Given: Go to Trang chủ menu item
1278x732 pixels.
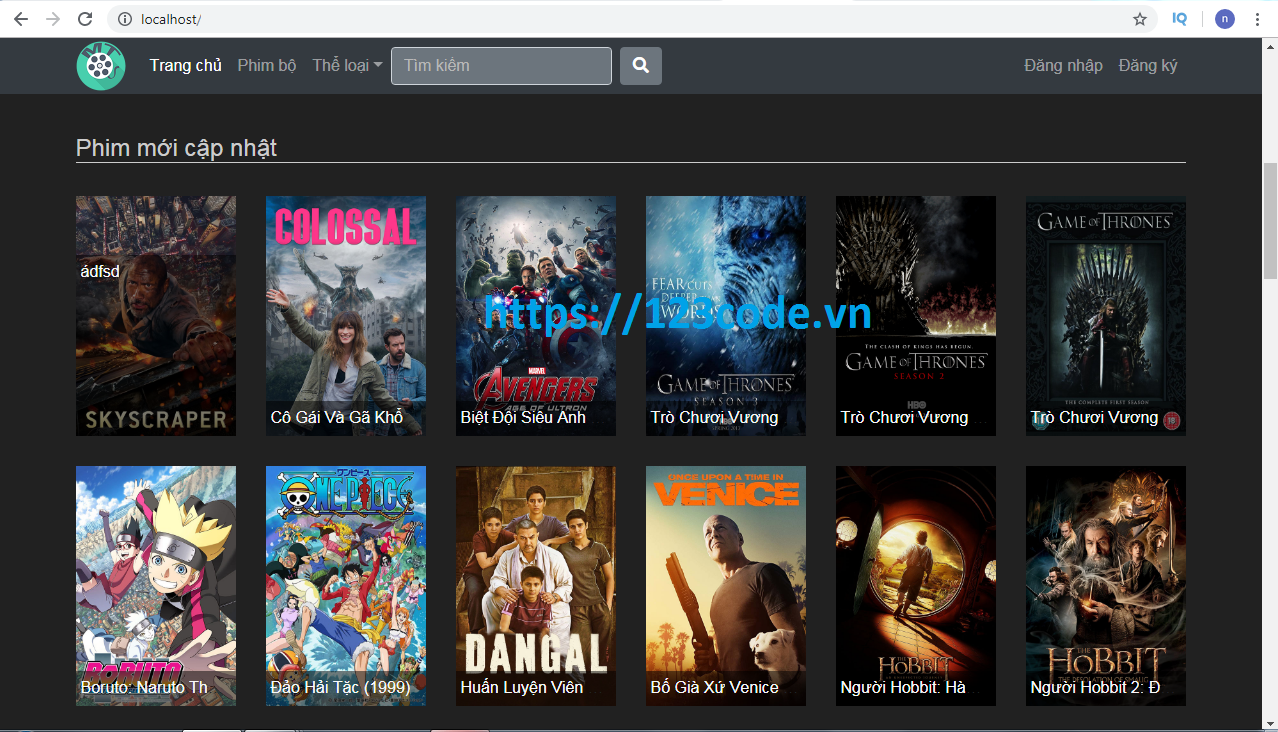Looking at the screenshot, I should pos(185,66).
